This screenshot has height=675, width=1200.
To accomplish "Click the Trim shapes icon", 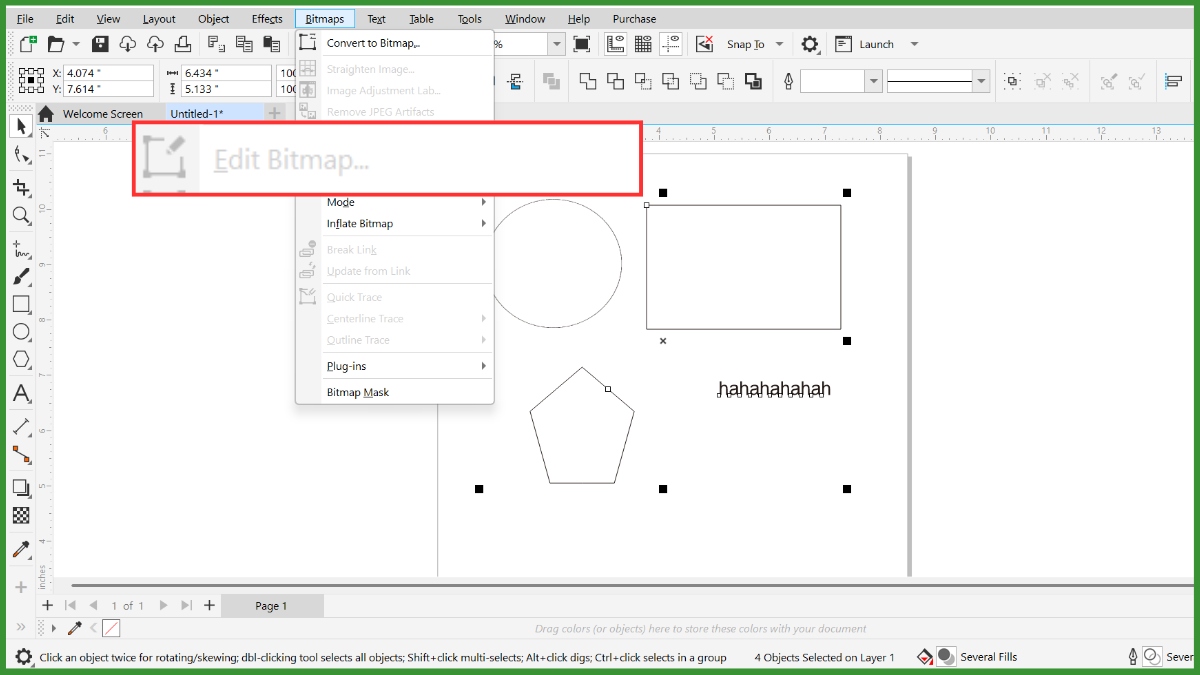I will tap(615, 81).
